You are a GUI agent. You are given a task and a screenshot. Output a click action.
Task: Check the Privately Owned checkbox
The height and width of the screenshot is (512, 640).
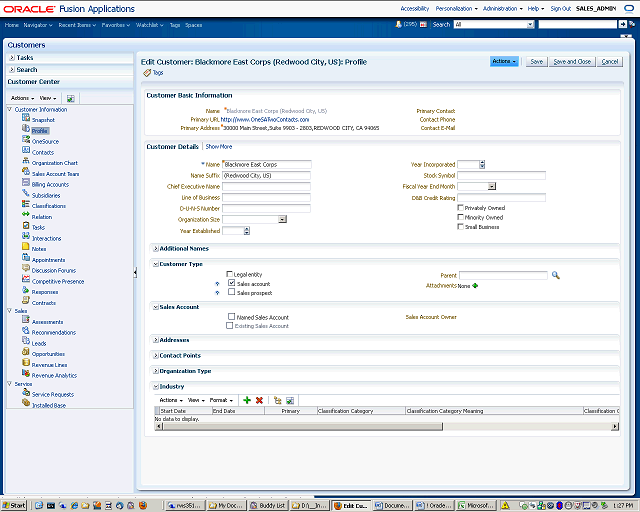461,207
